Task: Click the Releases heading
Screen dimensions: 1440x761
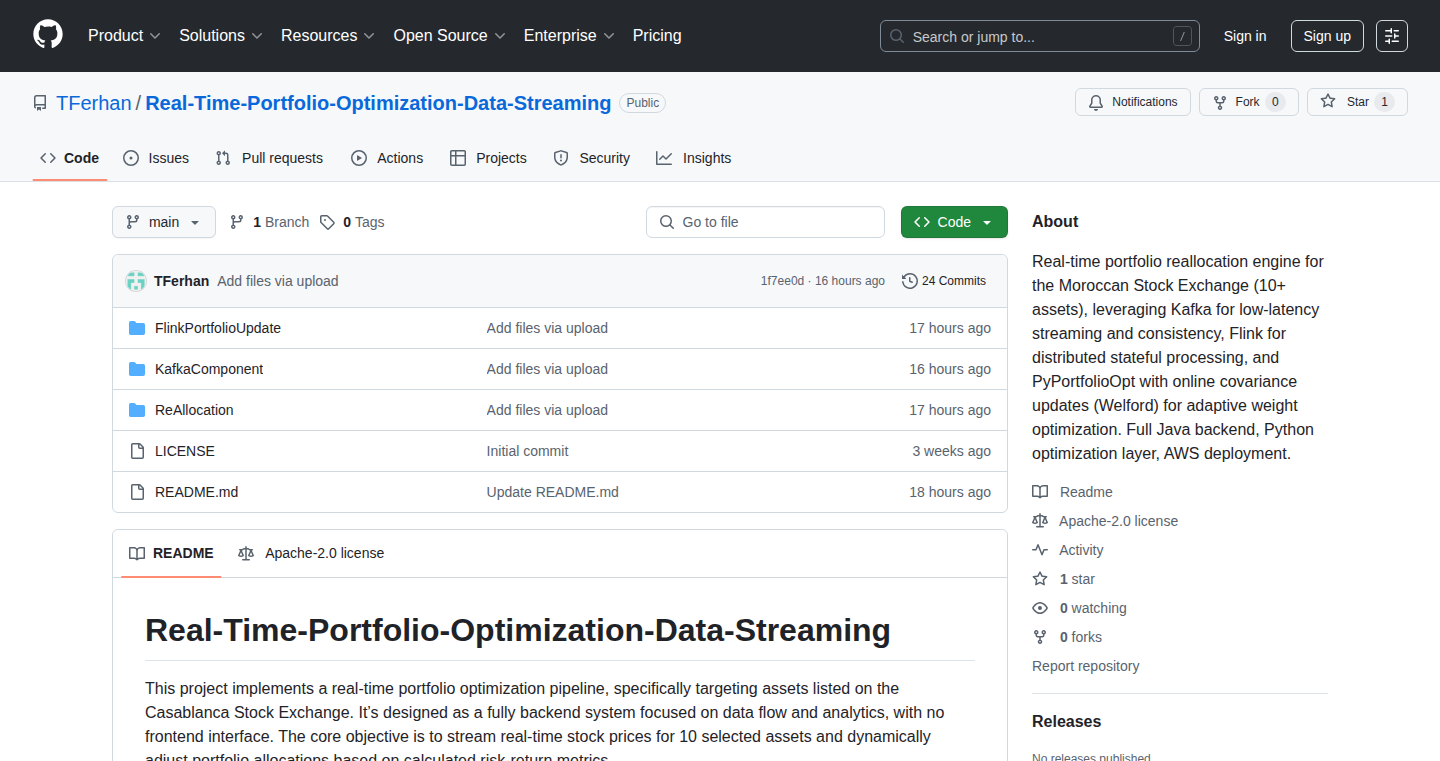Action: coord(1066,722)
